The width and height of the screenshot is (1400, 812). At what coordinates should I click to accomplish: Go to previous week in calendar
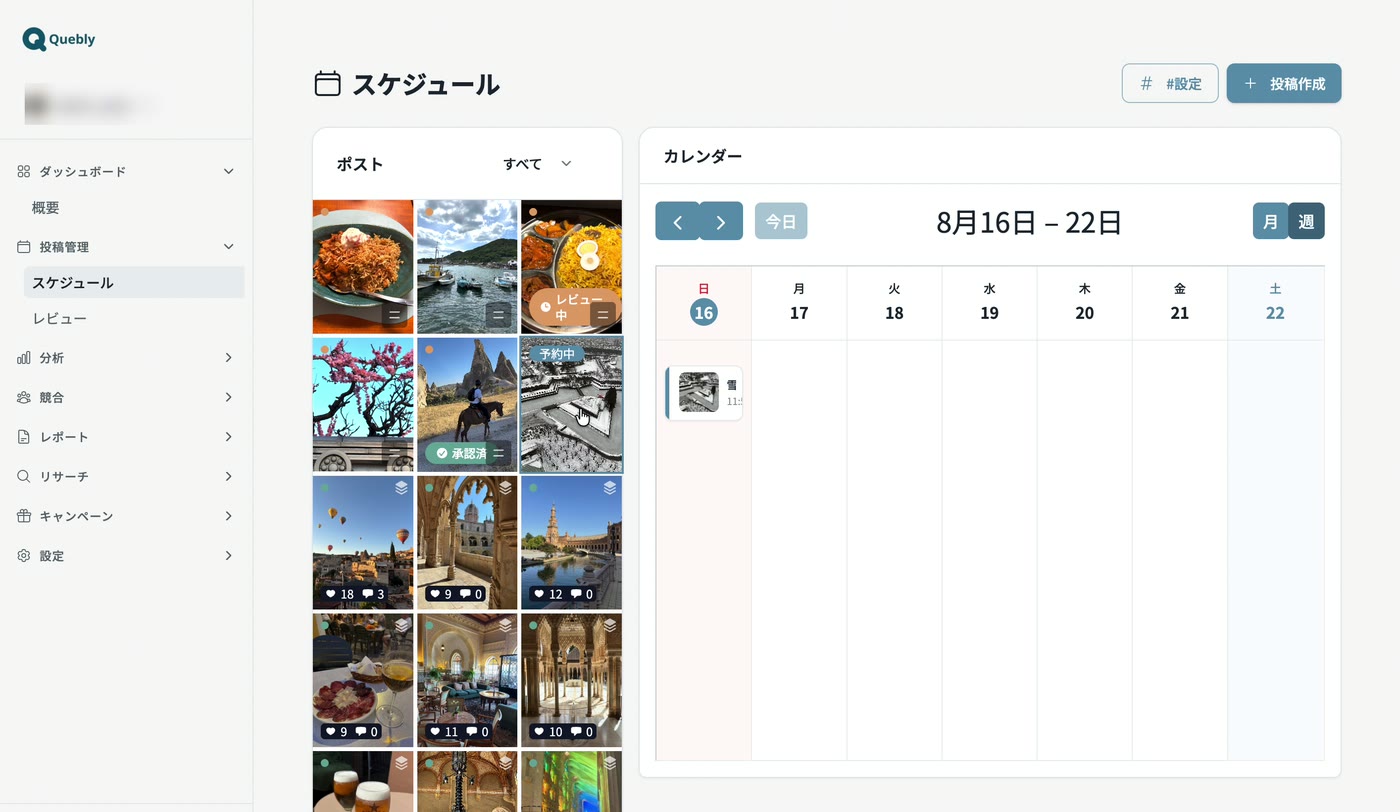click(x=677, y=221)
